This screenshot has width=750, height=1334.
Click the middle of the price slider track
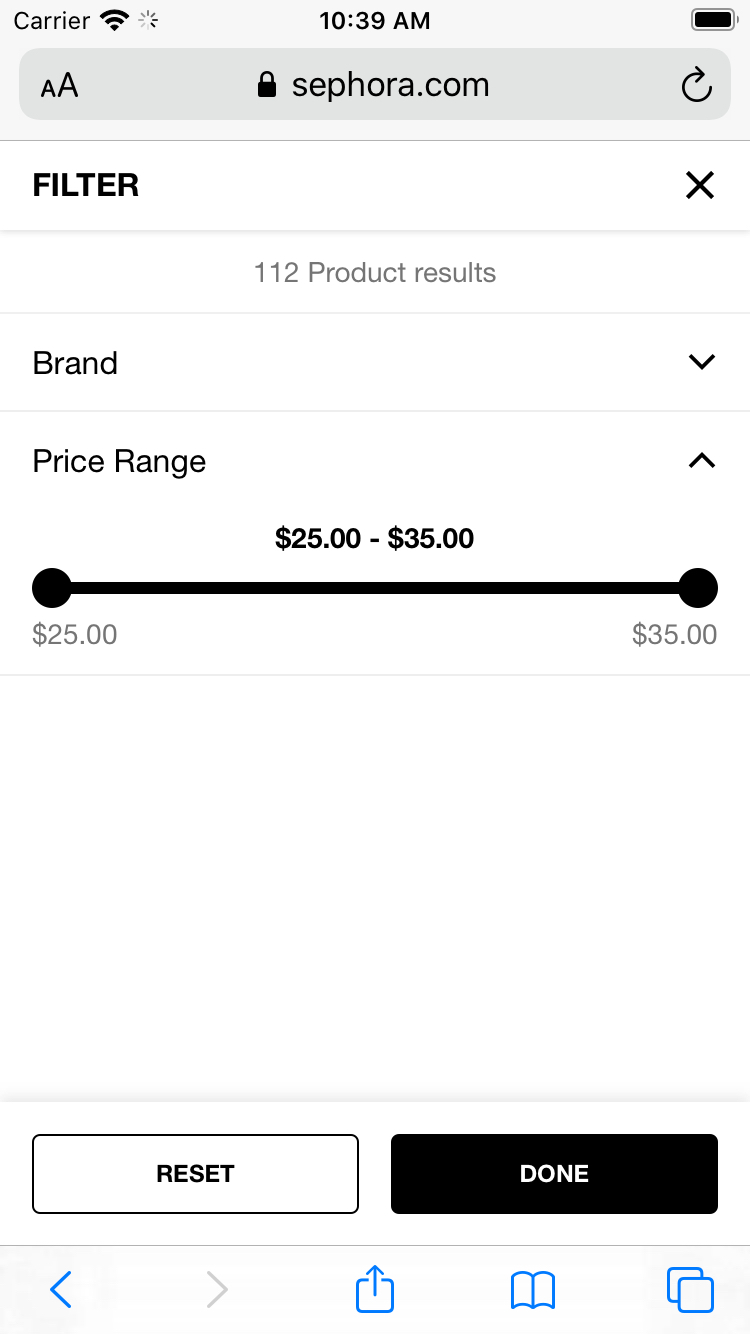[375, 588]
